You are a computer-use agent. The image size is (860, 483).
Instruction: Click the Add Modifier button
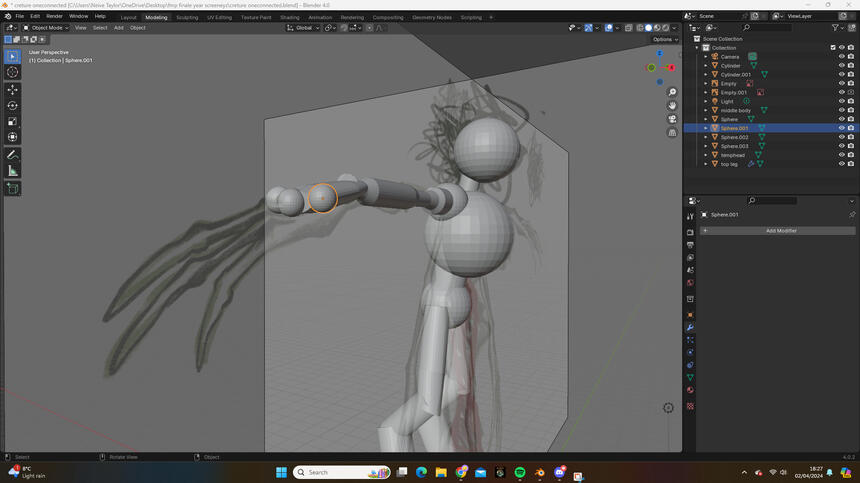pos(781,231)
